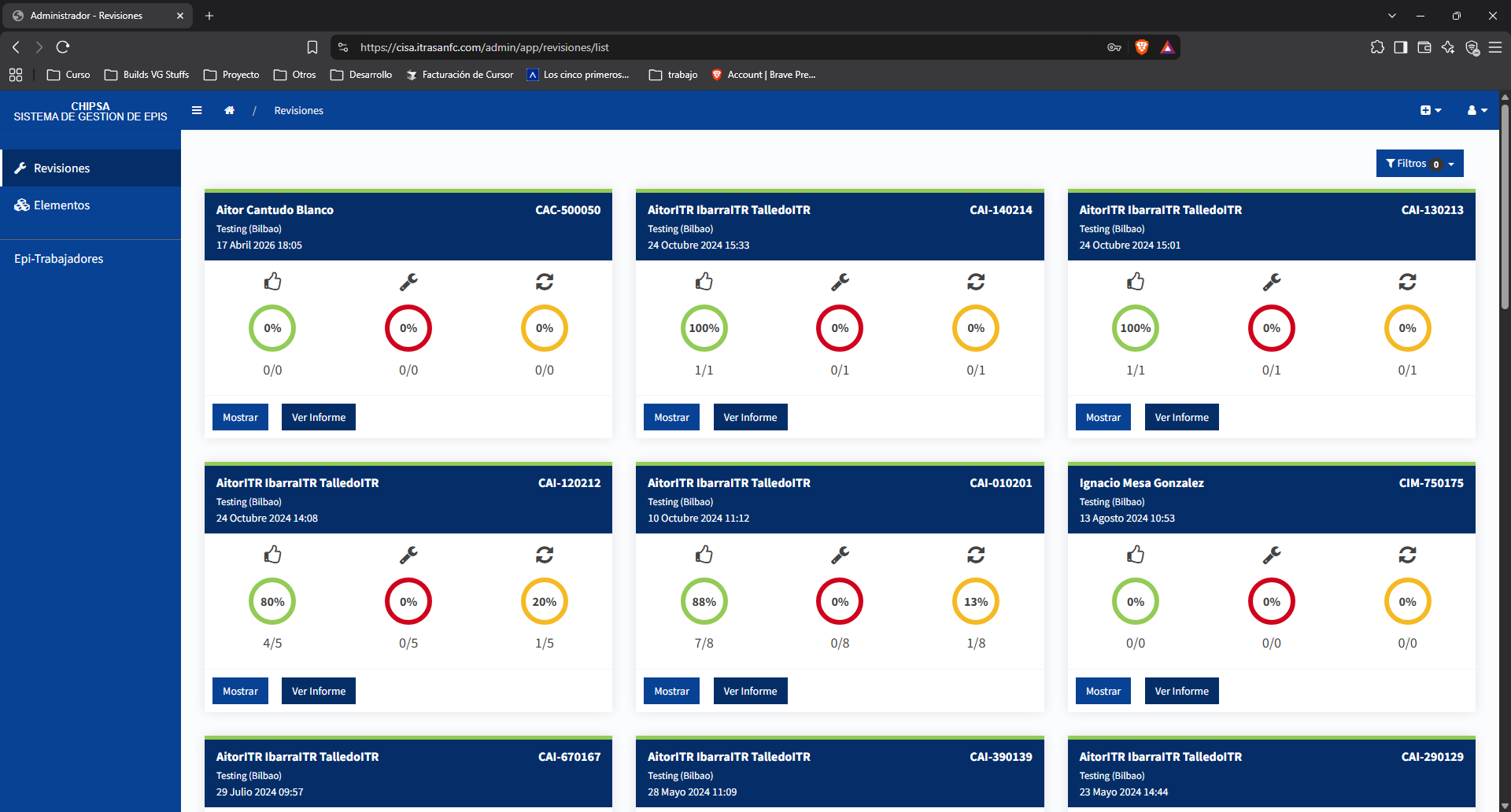Viewport: 1511px width, 812px height.
Task: Click refresh arrows icon on CAI-130213 card
Action: (x=1408, y=282)
